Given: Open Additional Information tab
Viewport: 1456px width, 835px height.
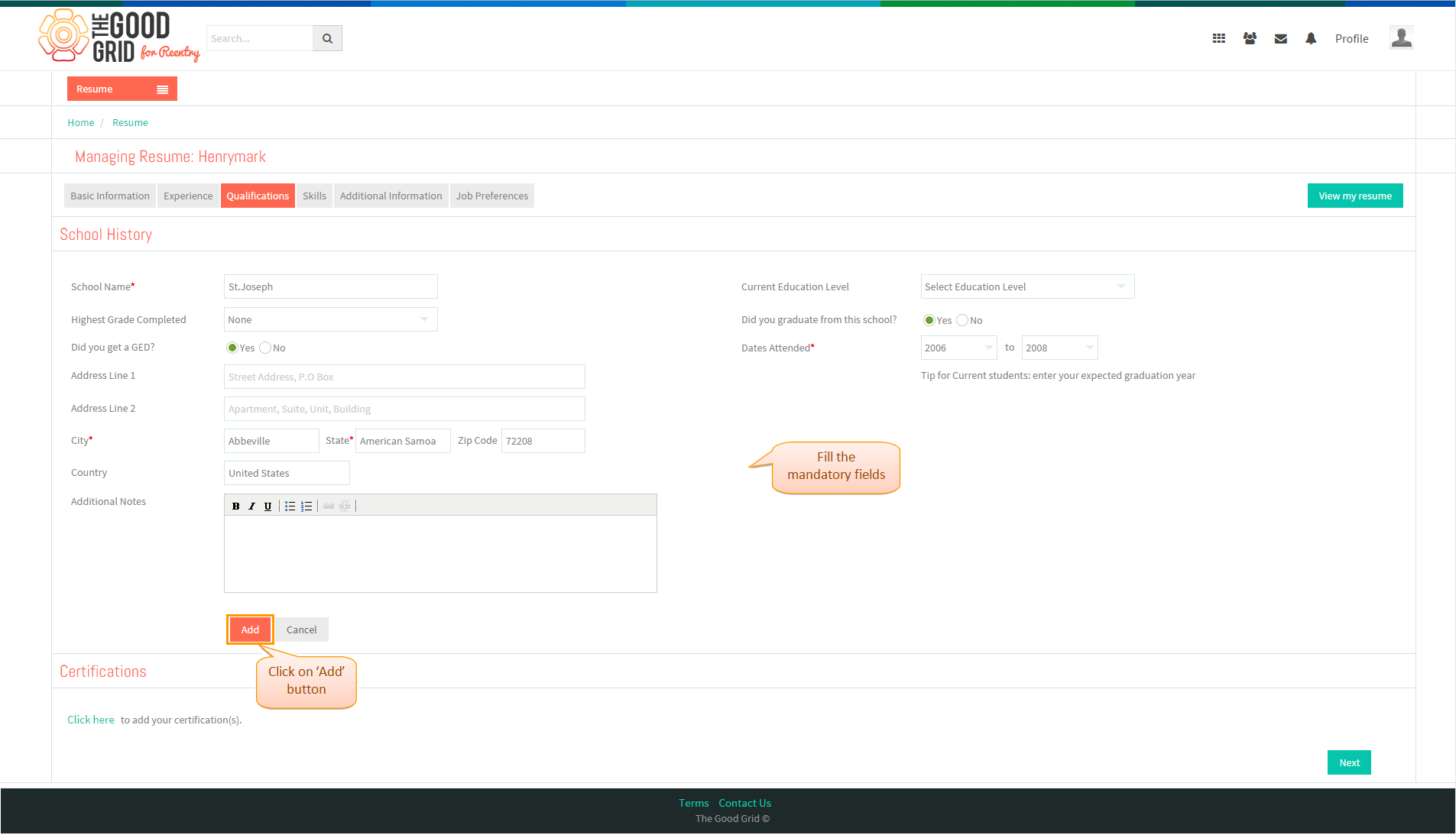Looking at the screenshot, I should click(x=391, y=196).
